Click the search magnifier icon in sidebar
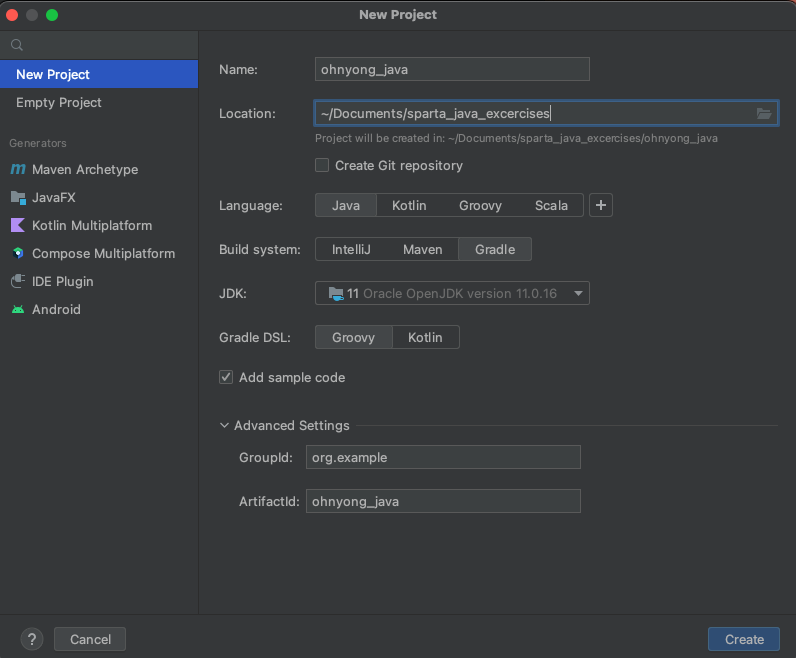 (17, 45)
